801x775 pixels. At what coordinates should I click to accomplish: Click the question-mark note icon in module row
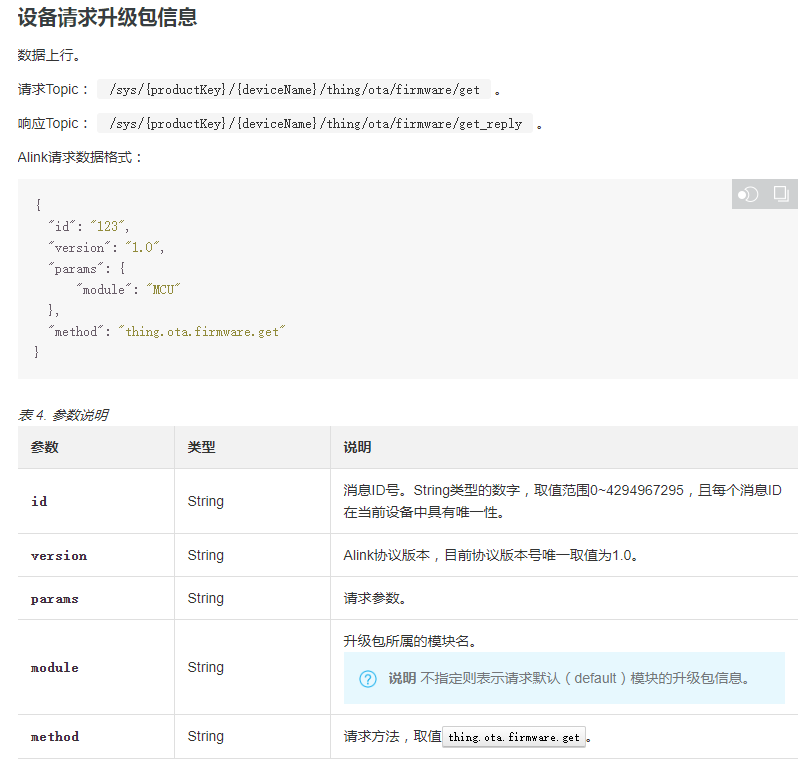[x=368, y=679]
